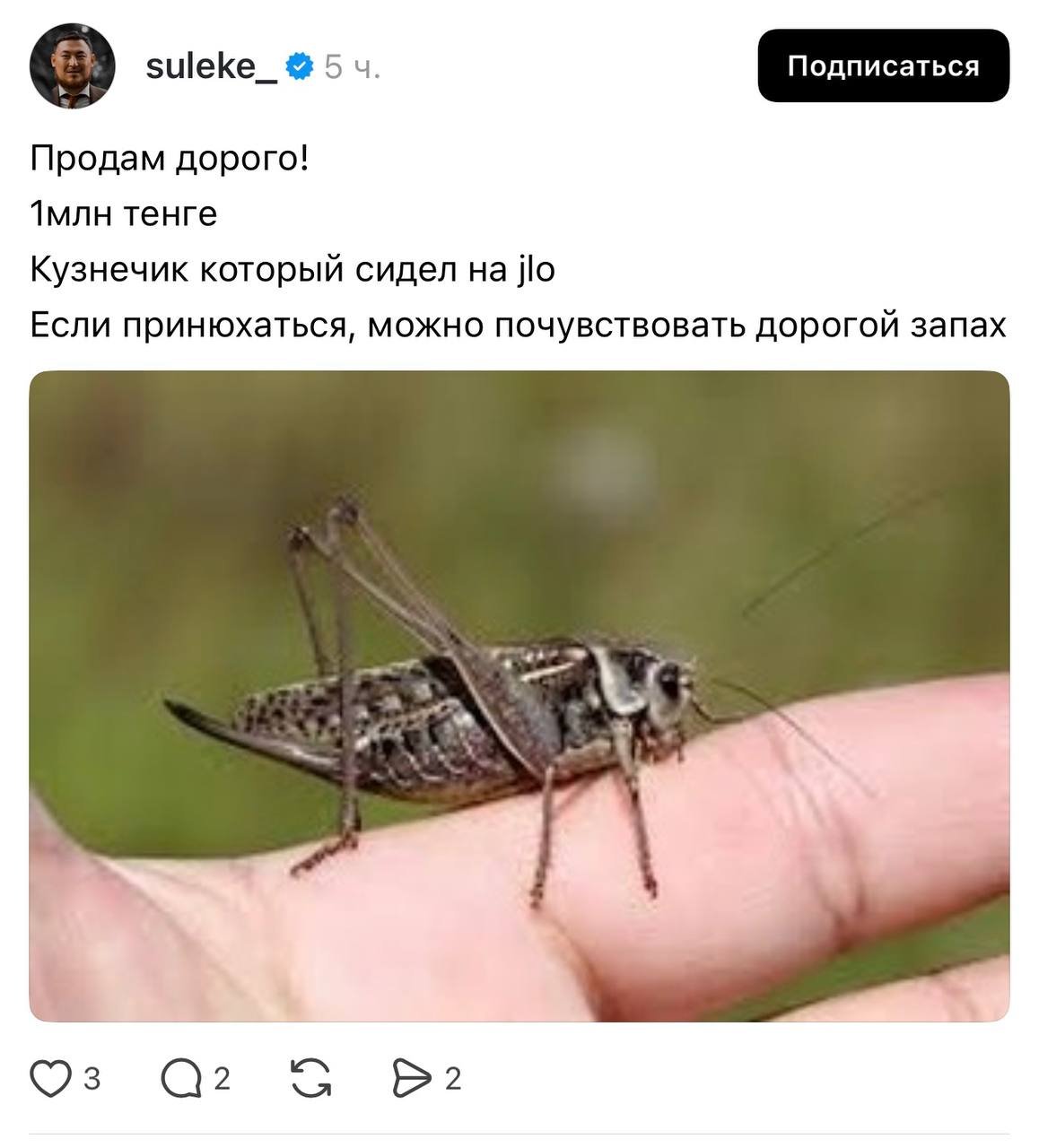Open the grasshopper photo in full view
The height and width of the screenshot is (1148, 1039).
point(519,696)
